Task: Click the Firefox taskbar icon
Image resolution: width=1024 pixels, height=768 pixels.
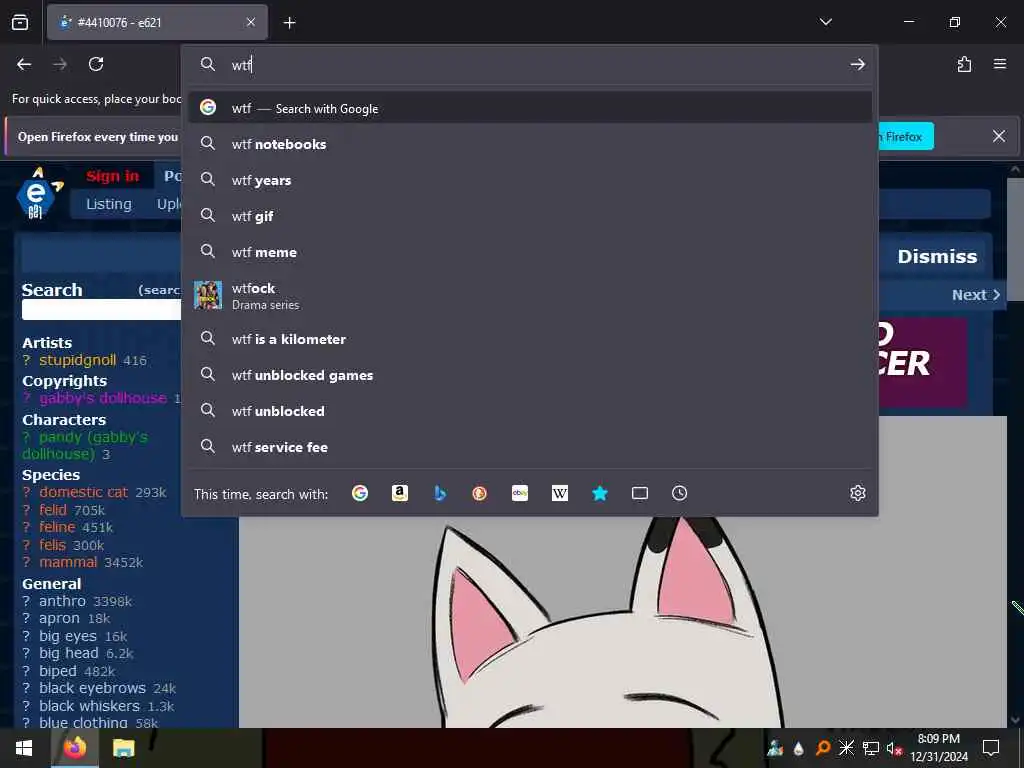Action: (74, 748)
